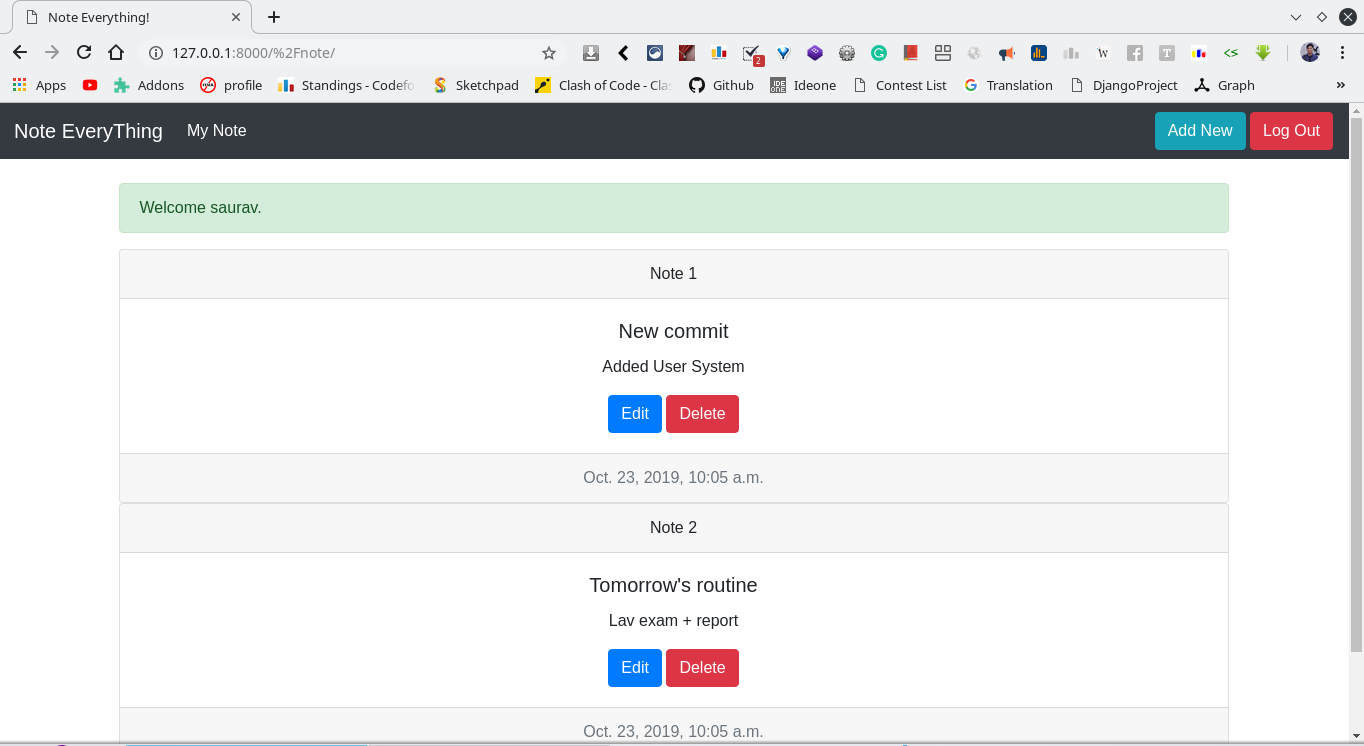Image resolution: width=1364 pixels, height=746 pixels.
Task: Open the YouTube bookmark icon
Action: click(90, 85)
